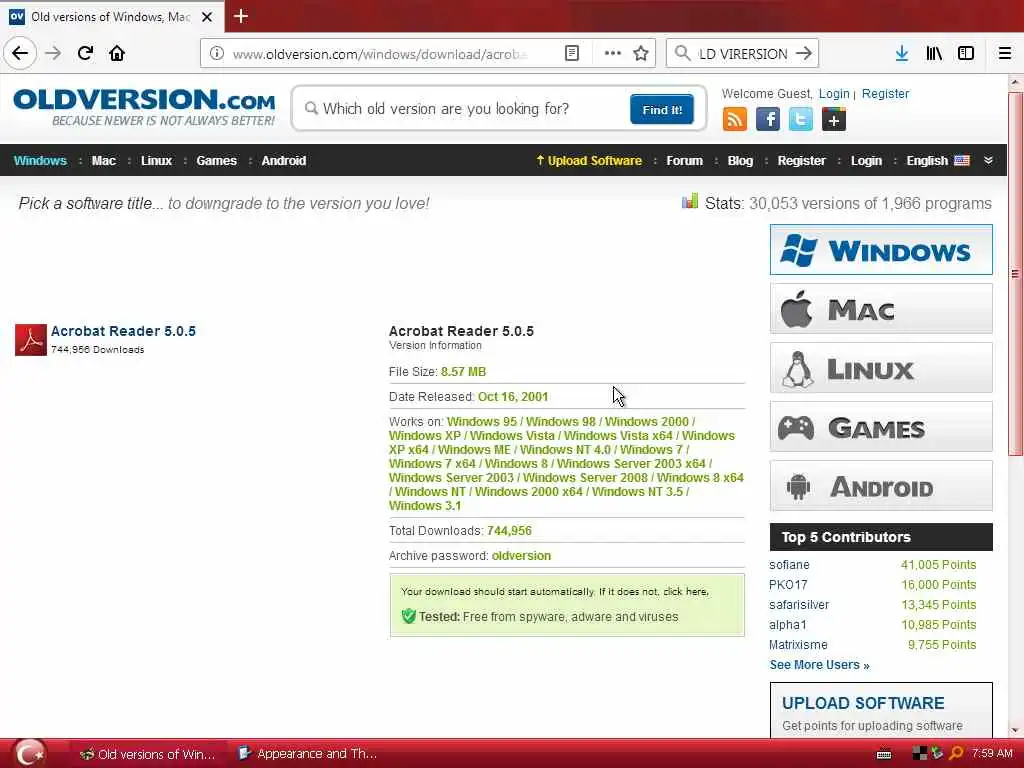Screen dimensions: 1024x768
Task: Click contributor safarisilver
Action: point(799,605)
